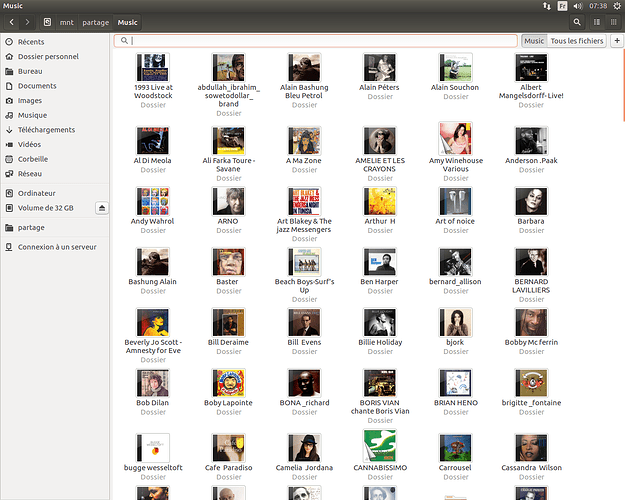This screenshot has width=625, height=500.
Task: Click into the search text field
Action: [x=316, y=41]
